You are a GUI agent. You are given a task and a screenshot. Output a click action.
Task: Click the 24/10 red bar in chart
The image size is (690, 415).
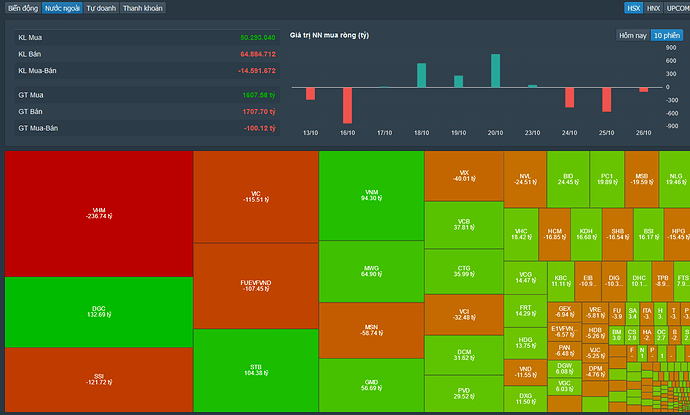569,98
